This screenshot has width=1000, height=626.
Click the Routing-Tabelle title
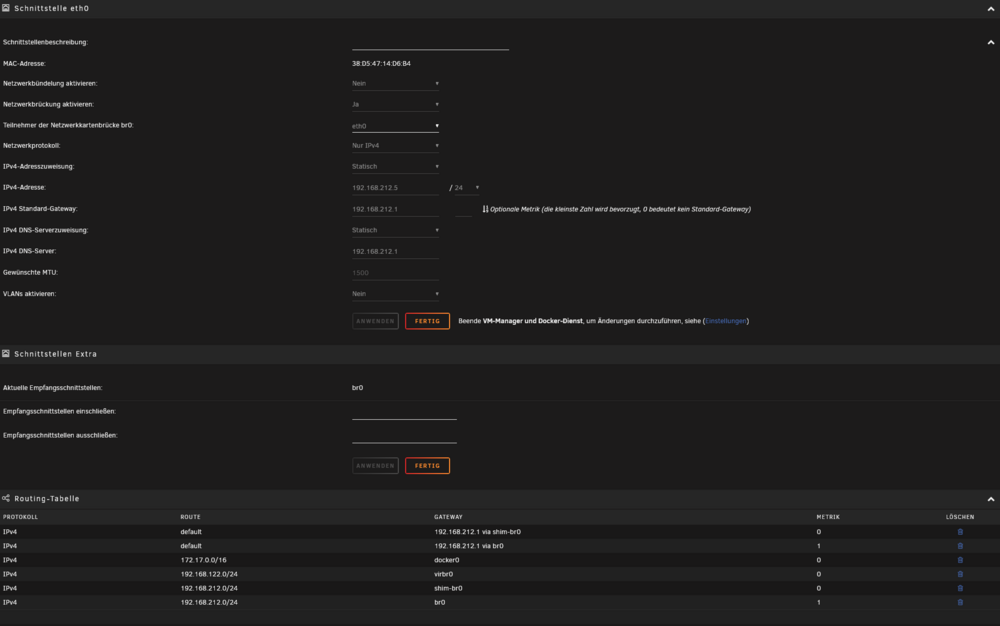[x=47, y=499]
